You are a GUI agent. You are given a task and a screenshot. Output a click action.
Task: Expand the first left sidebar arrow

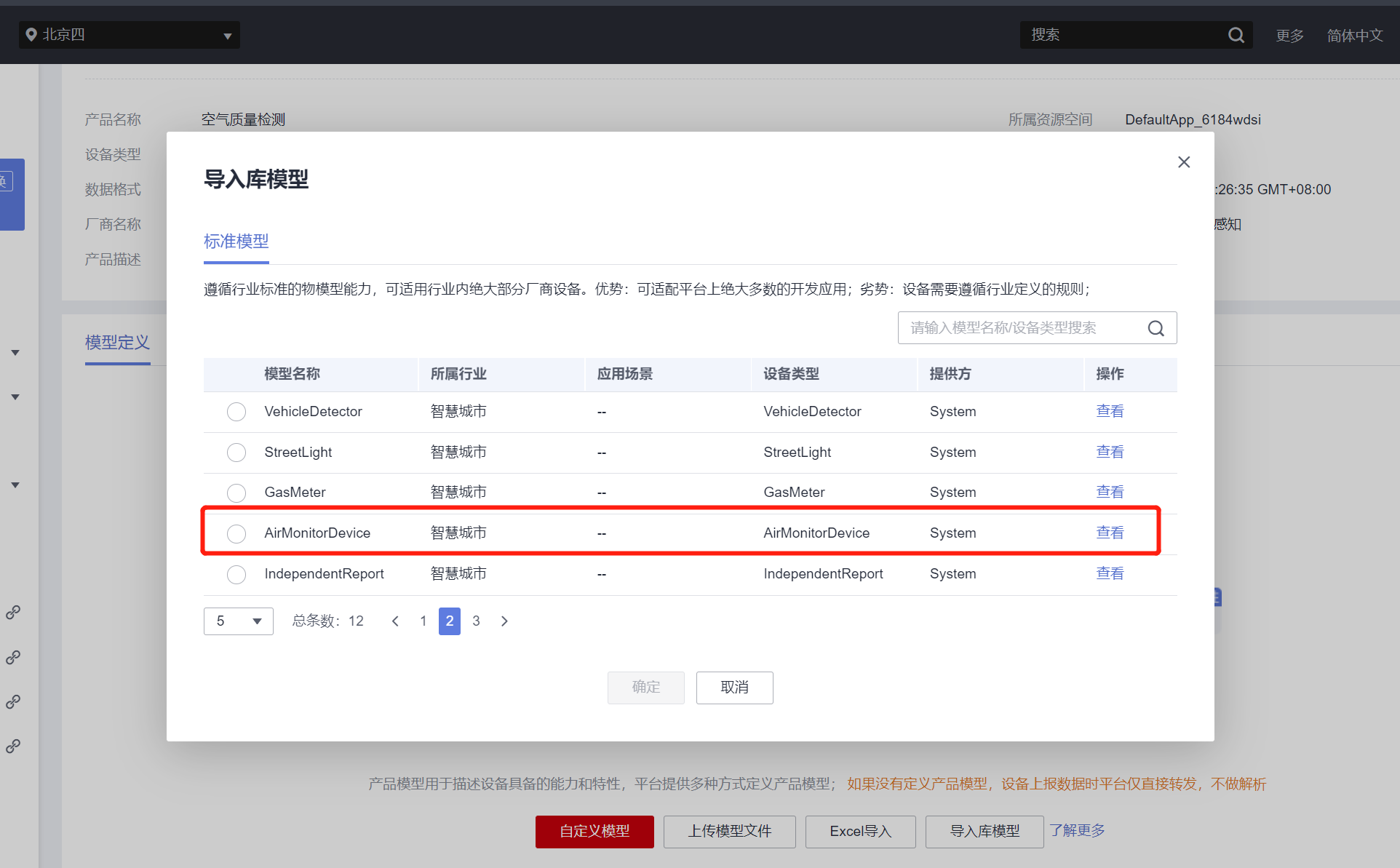(15, 353)
